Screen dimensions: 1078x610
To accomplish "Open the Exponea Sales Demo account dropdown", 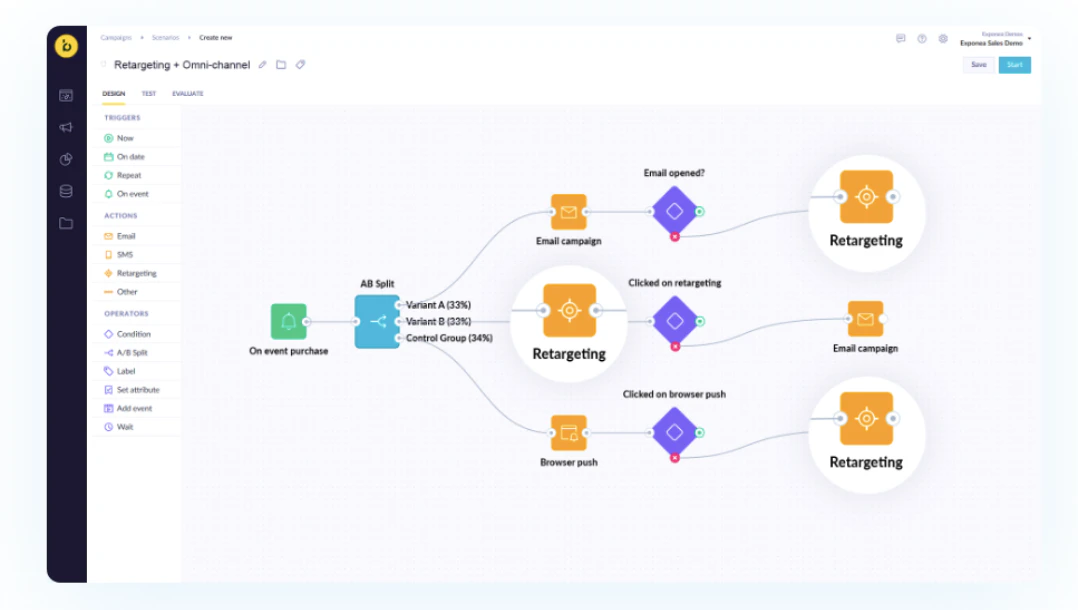I will (995, 39).
